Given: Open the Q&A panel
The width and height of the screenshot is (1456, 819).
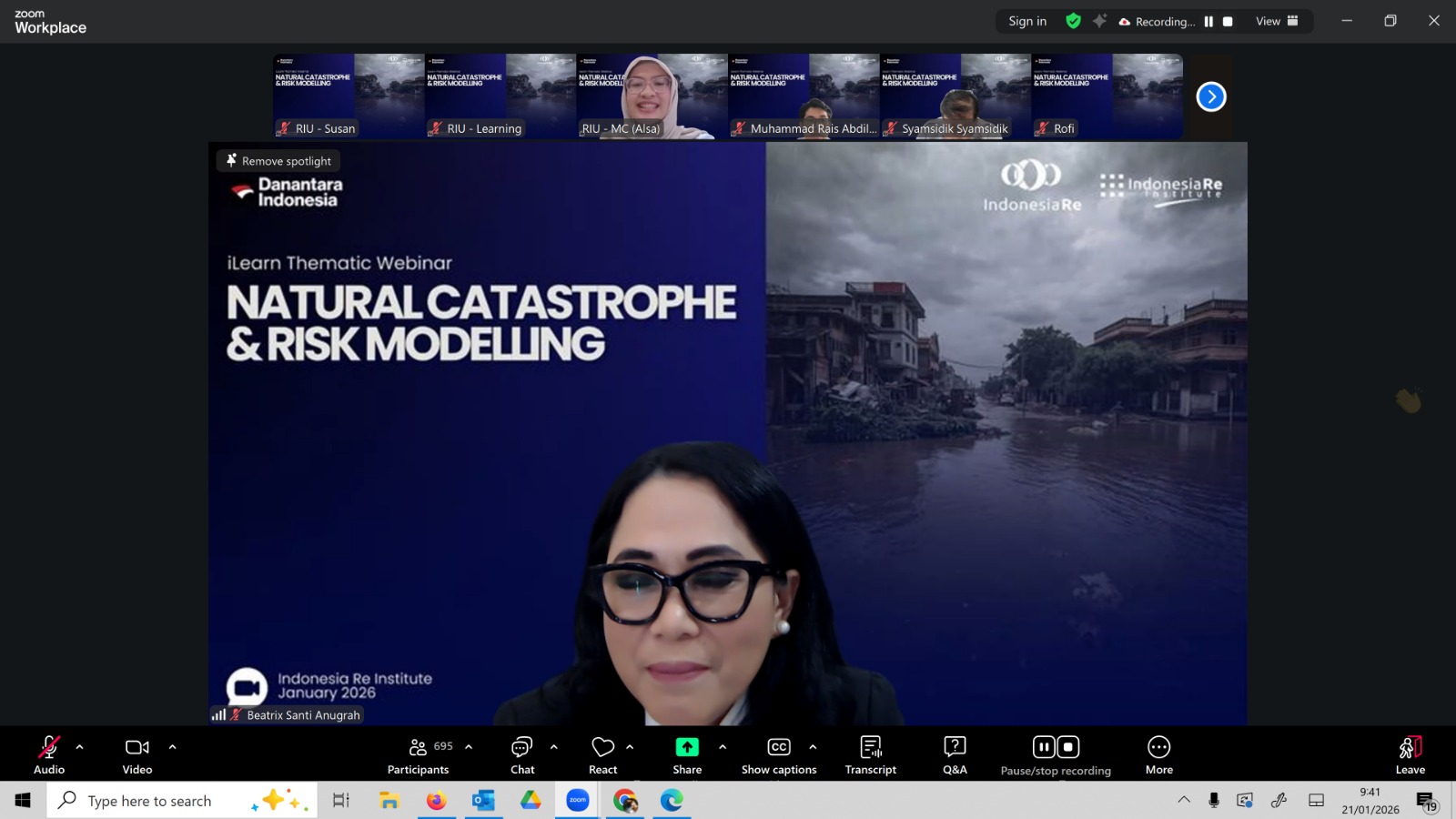Looking at the screenshot, I should (x=955, y=754).
